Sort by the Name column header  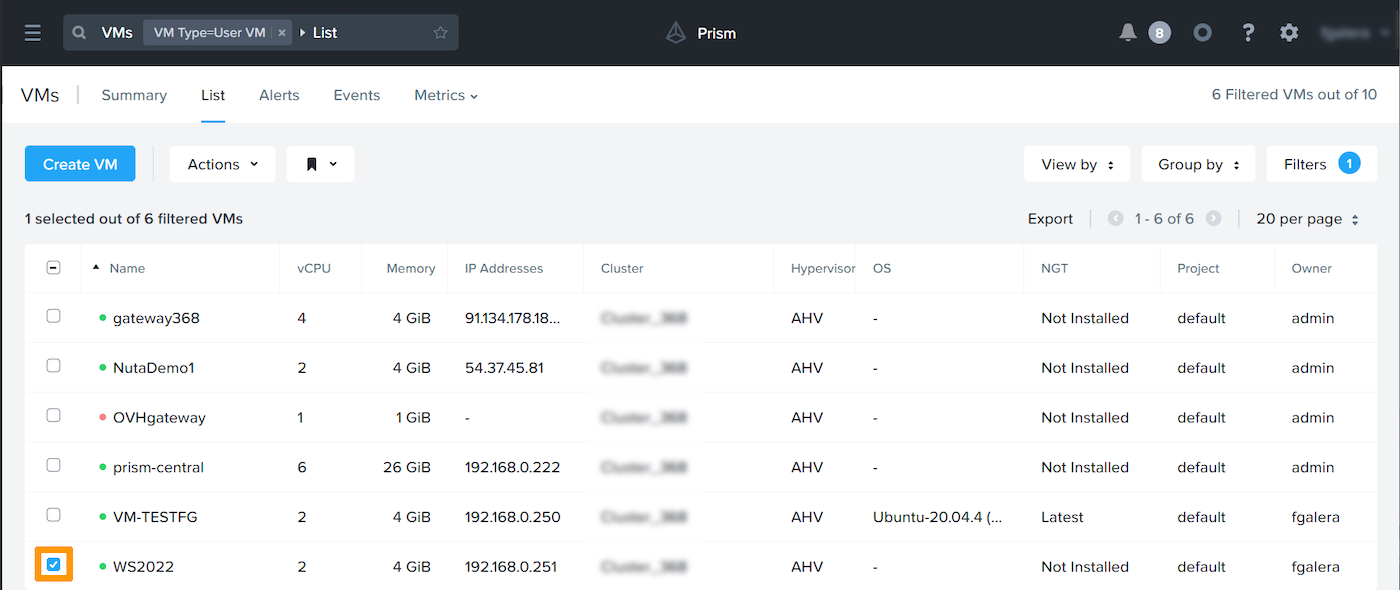click(x=127, y=268)
